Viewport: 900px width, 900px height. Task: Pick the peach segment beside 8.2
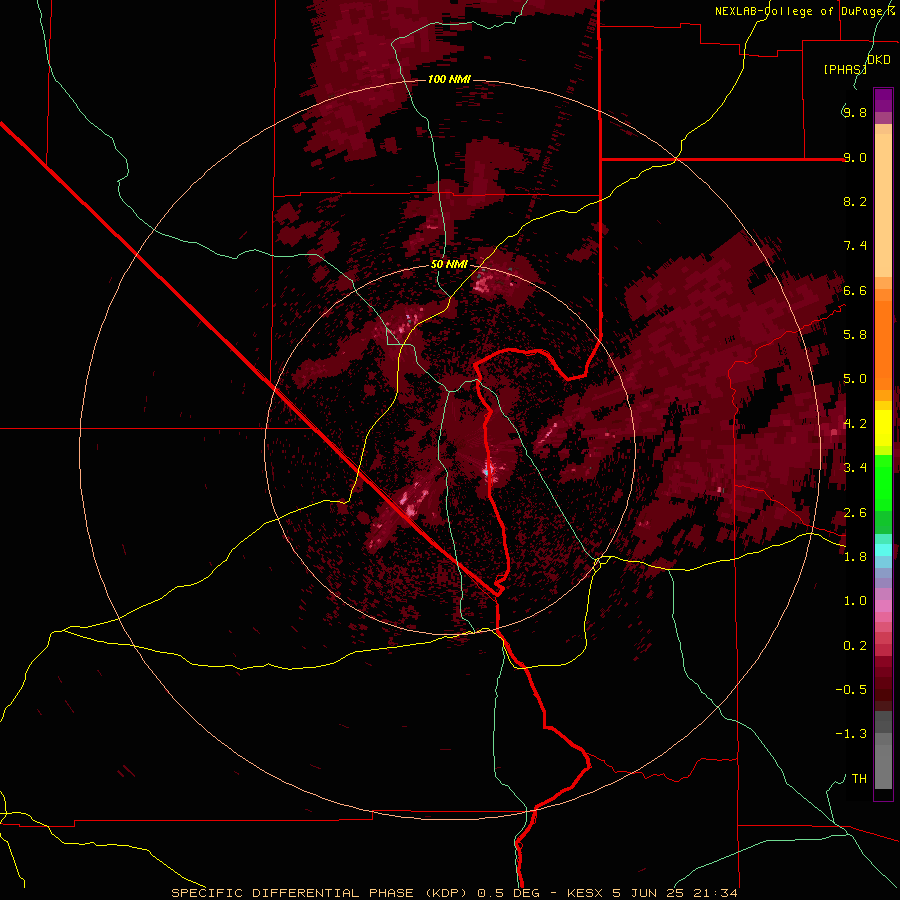pyautogui.click(x=883, y=205)
